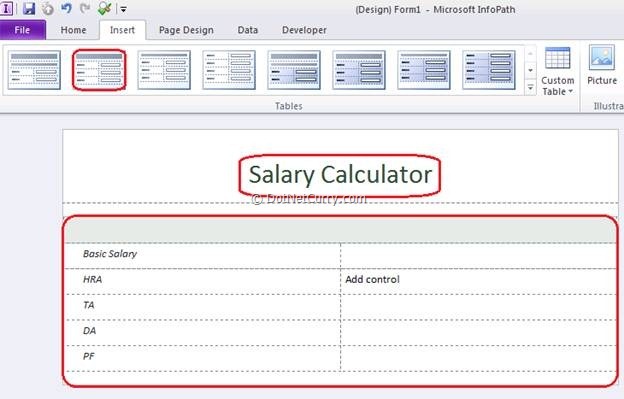Click the empty cell beside TA
Screen dimensions: 624x399
pos(478,307)
